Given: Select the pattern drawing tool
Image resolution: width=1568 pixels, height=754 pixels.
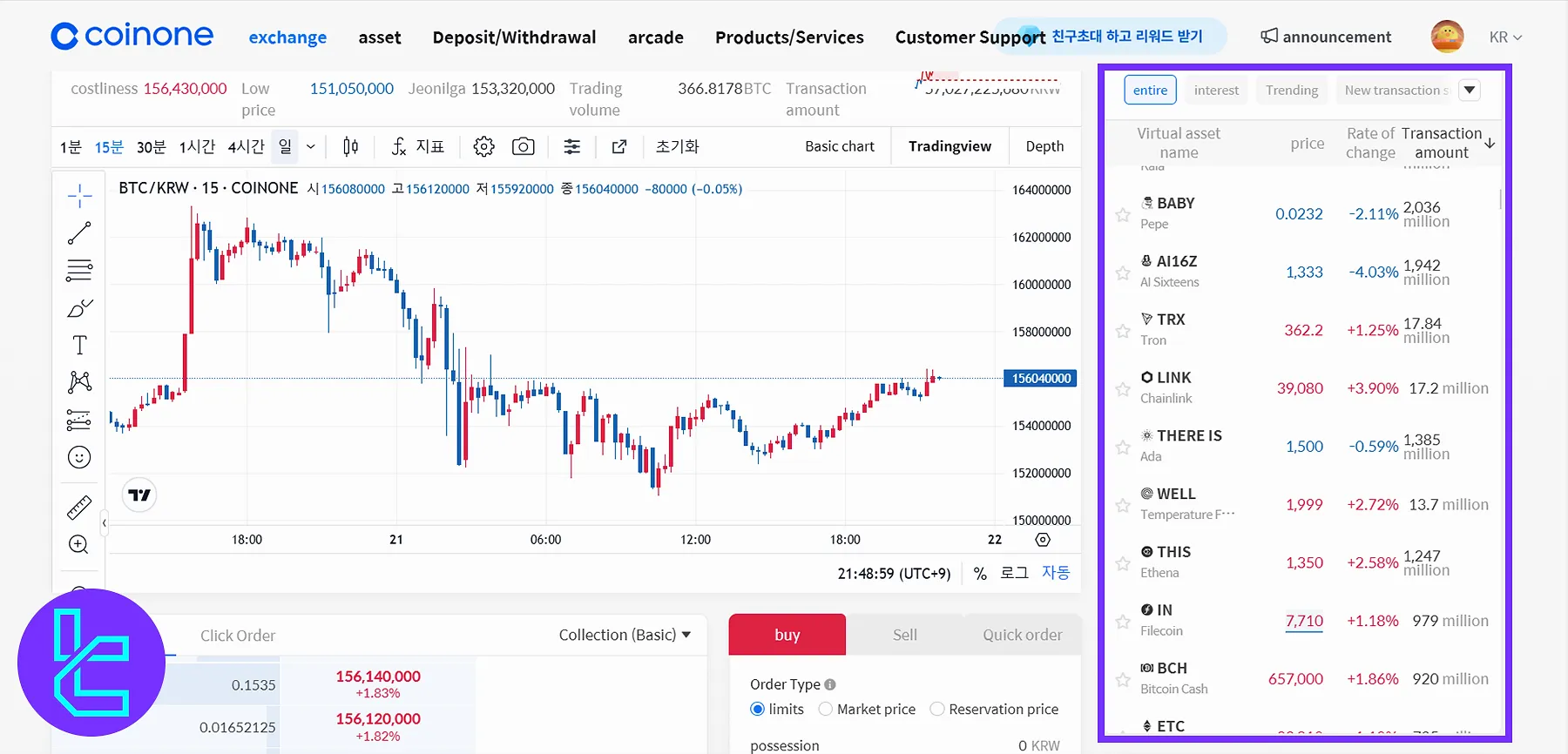Looking at the screenshot, I should pos(79,382).
